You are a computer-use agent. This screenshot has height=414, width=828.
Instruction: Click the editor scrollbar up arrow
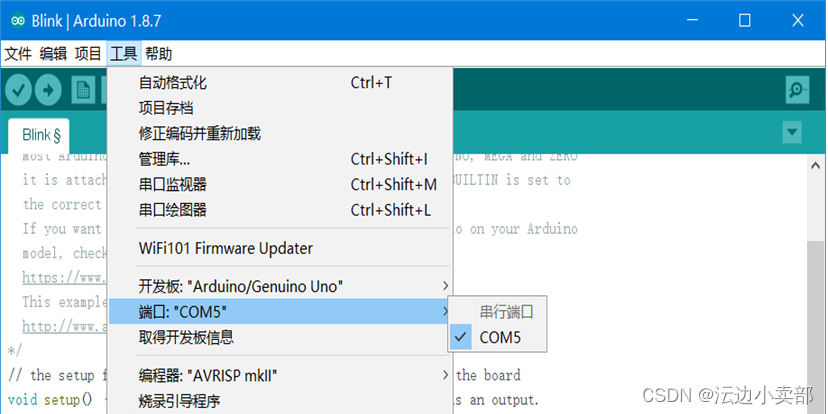(x=814, y=165)
